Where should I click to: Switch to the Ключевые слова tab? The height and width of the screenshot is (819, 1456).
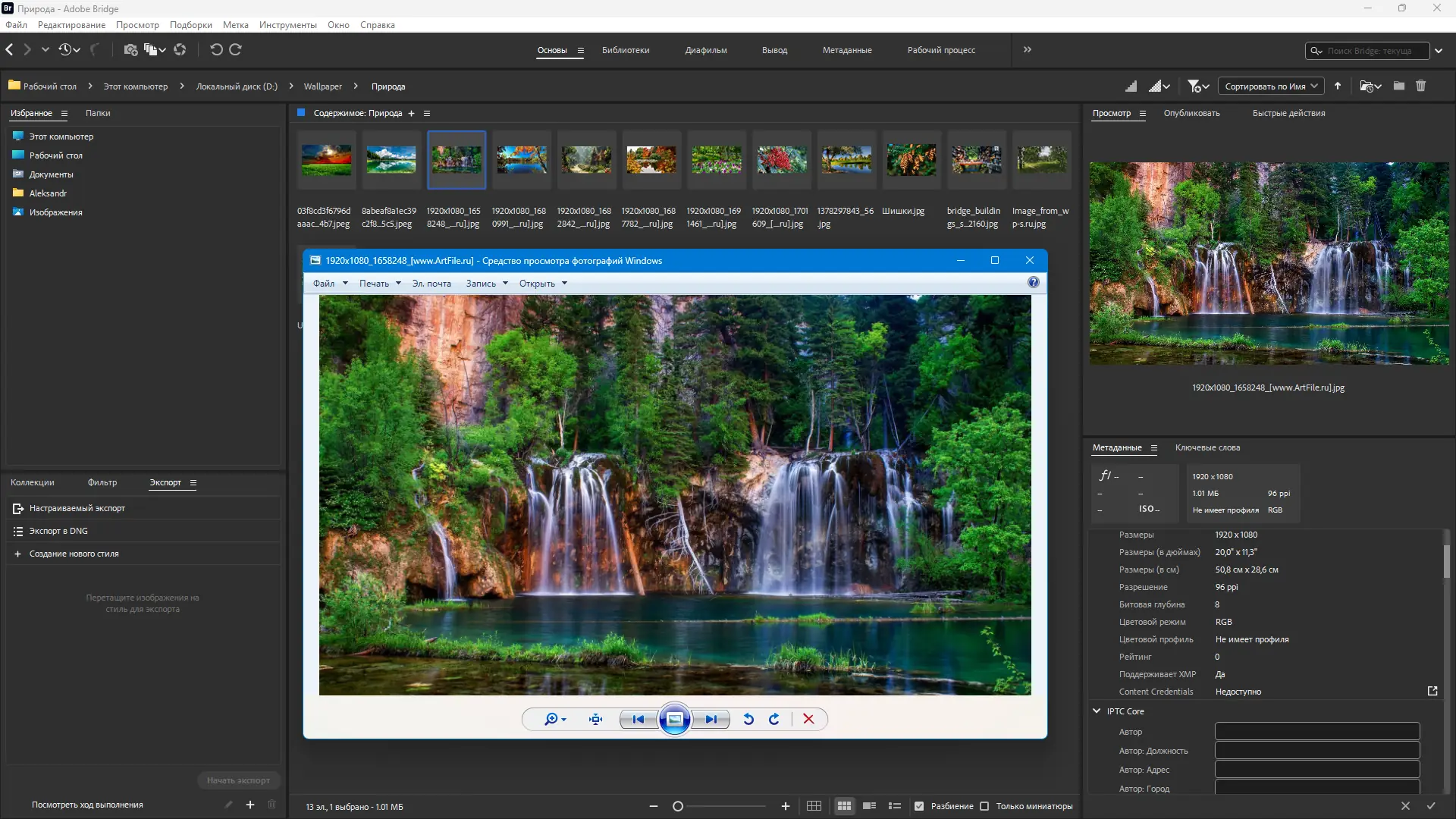[x=1207, y=447]
